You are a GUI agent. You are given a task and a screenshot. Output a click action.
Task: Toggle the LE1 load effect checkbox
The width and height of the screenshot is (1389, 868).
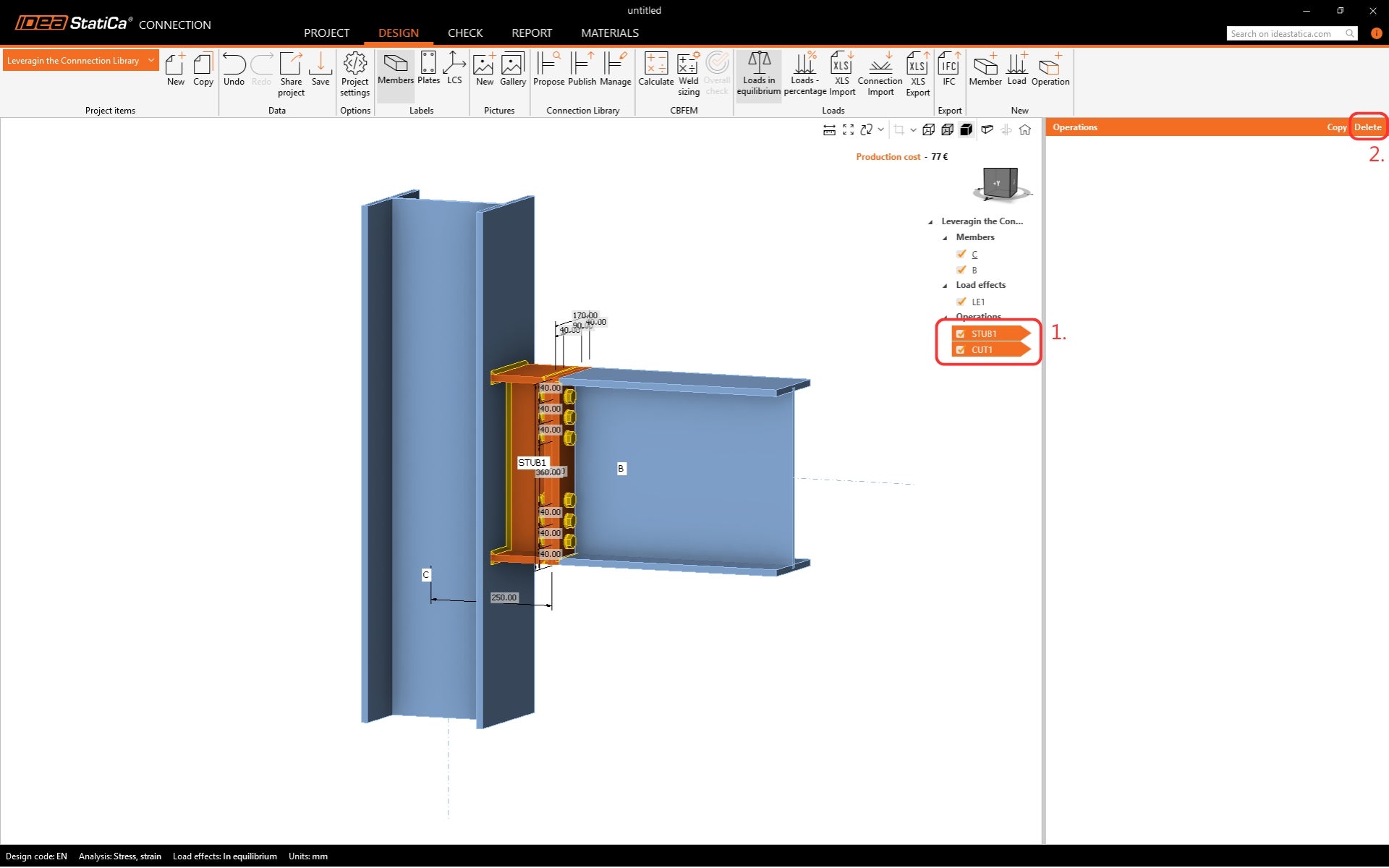pos(961,302)
